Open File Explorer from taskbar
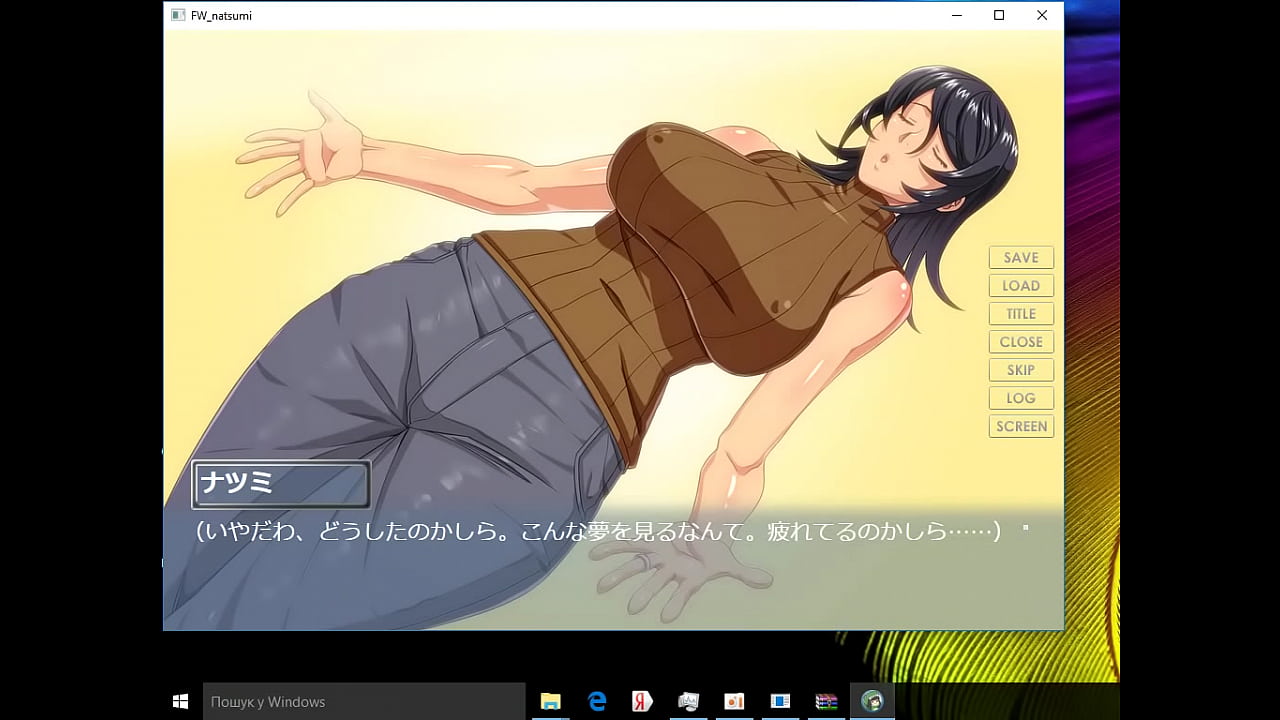This screenshot has width=1280, height=720. point(550,701)
